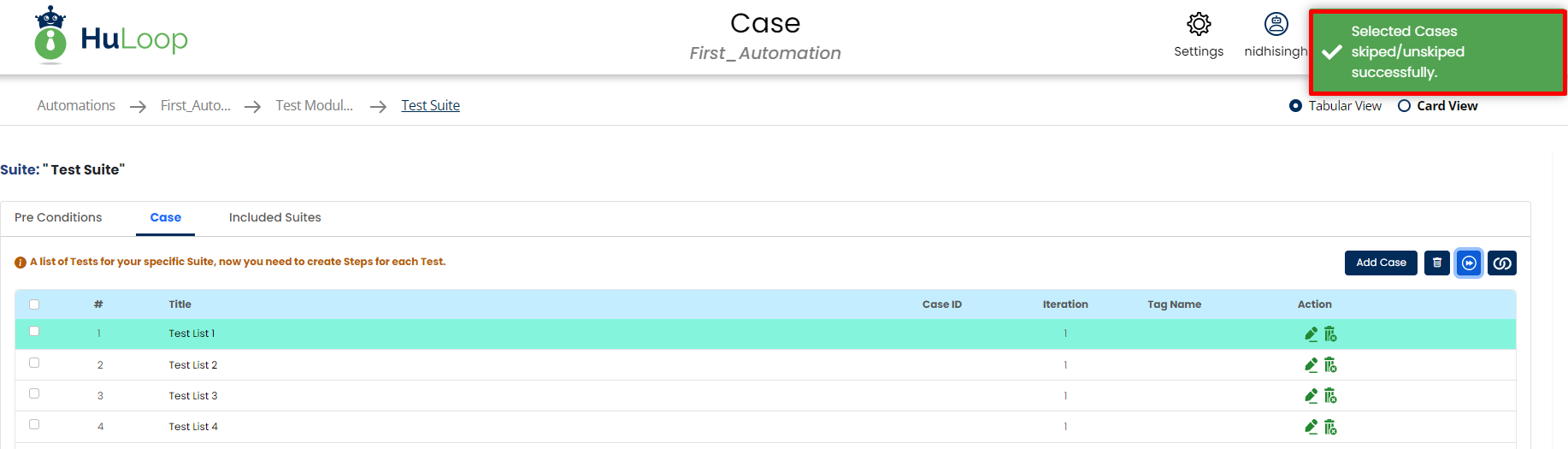Edit Test List 1 with pencil icon
The width and height of the screenshot is (1568, 449).
coord(1311,334)
